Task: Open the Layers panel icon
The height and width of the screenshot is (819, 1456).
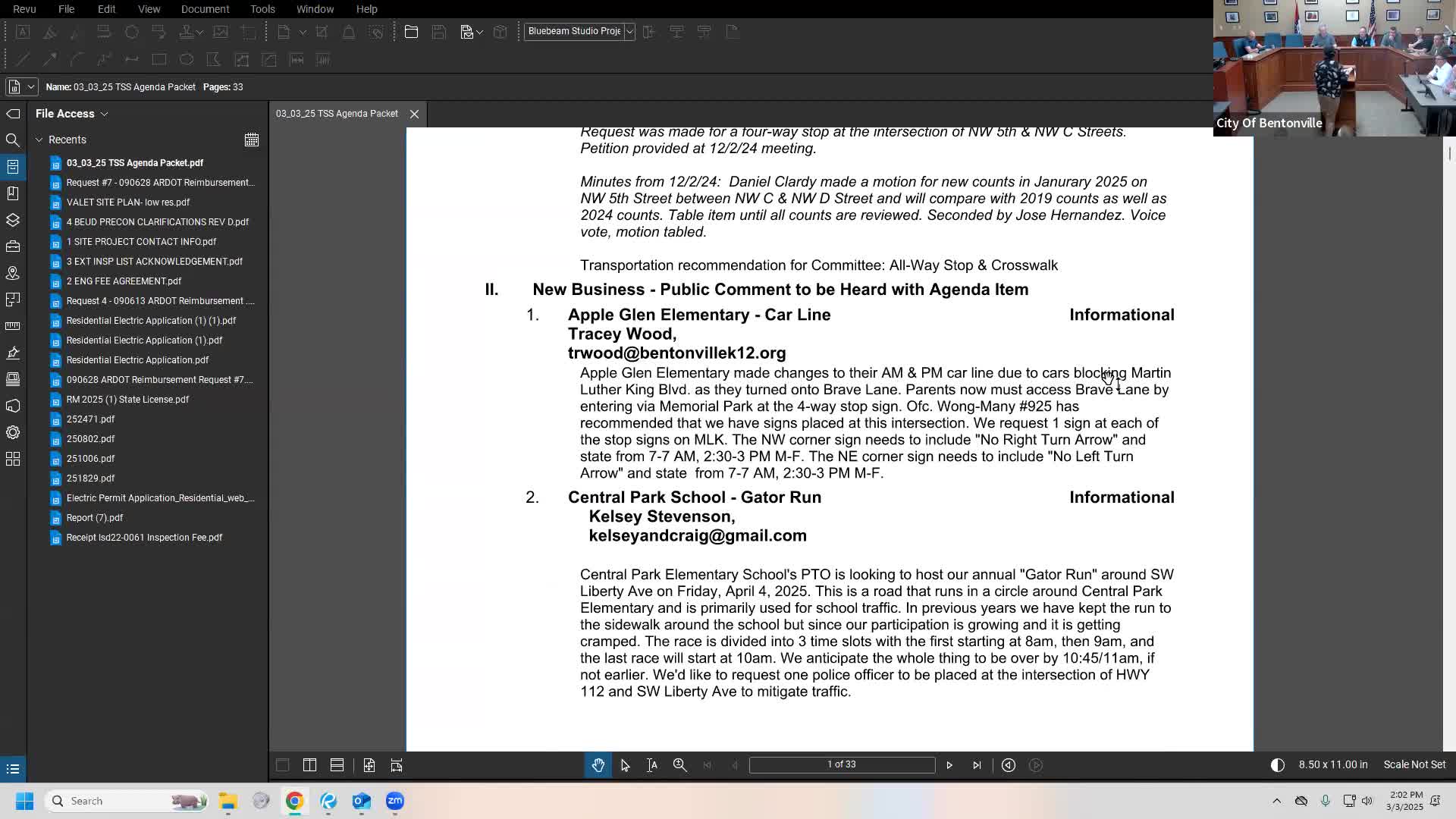Action: tap(13, 220)
